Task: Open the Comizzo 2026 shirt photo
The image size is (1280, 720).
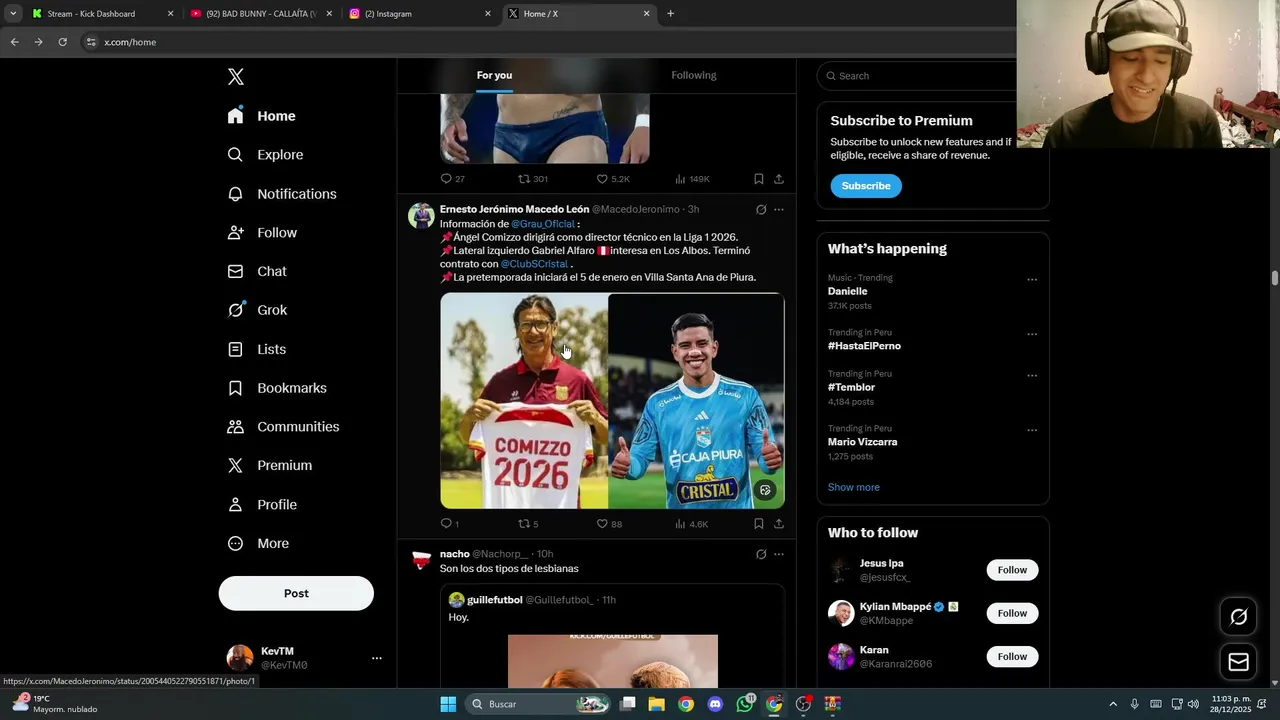Action: tap(524, 401)
